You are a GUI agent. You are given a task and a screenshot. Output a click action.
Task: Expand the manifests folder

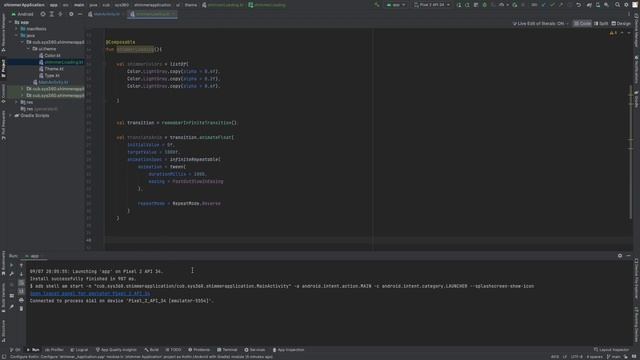[x=17, y=29]
